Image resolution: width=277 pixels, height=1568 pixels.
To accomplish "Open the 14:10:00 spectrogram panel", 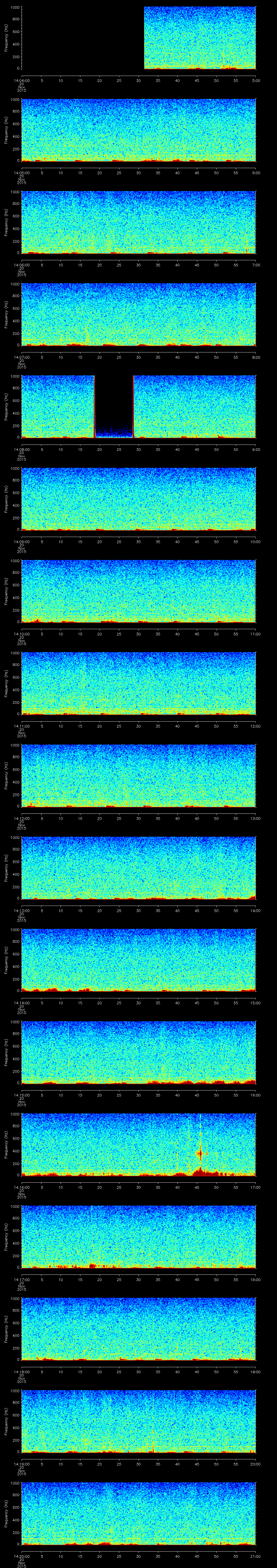I will point(139,591).
